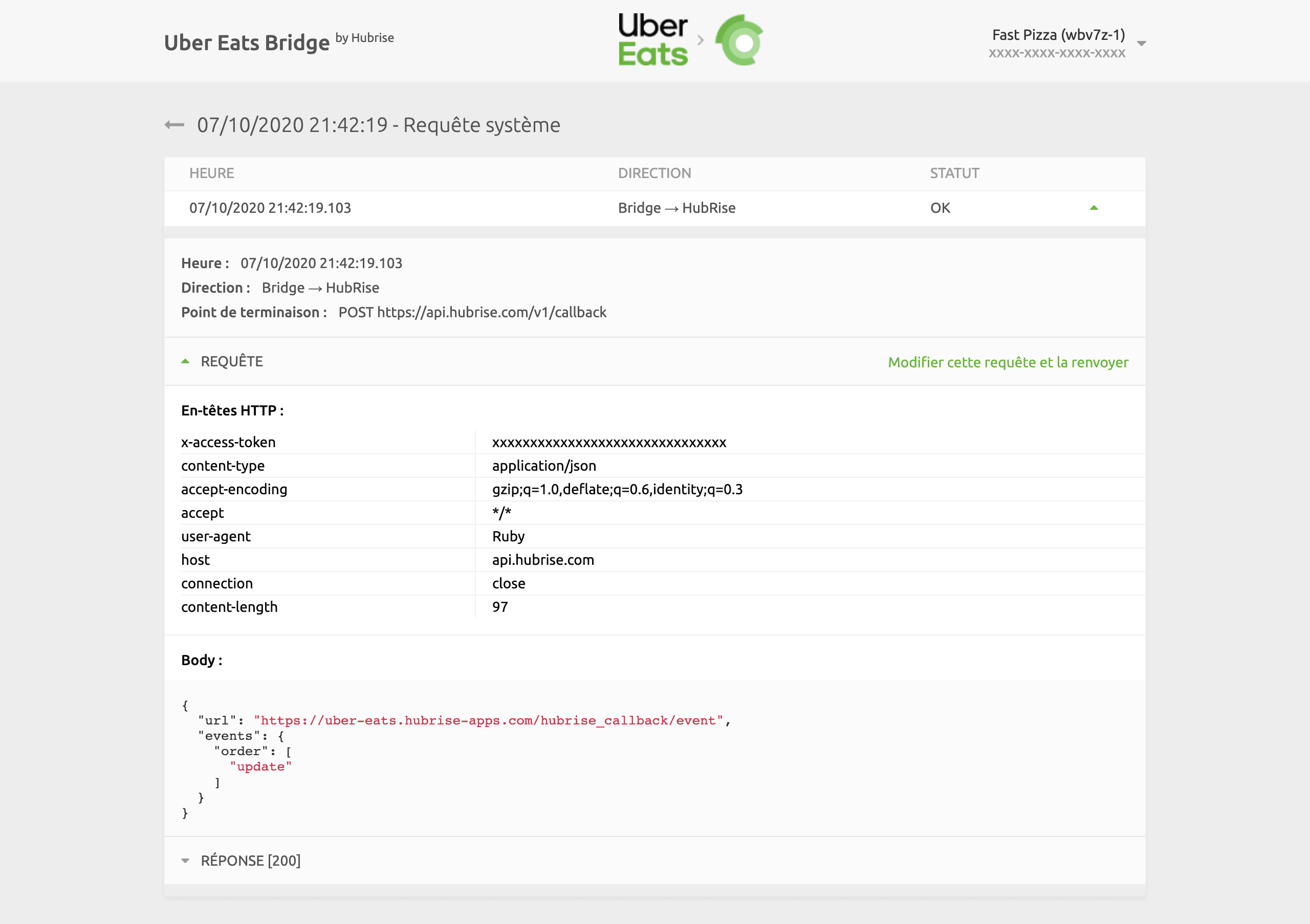Image resolution: width=1310 pixels, height=924 pixels.
Task: Click the green HubRise logo
Action: (739, 40)
